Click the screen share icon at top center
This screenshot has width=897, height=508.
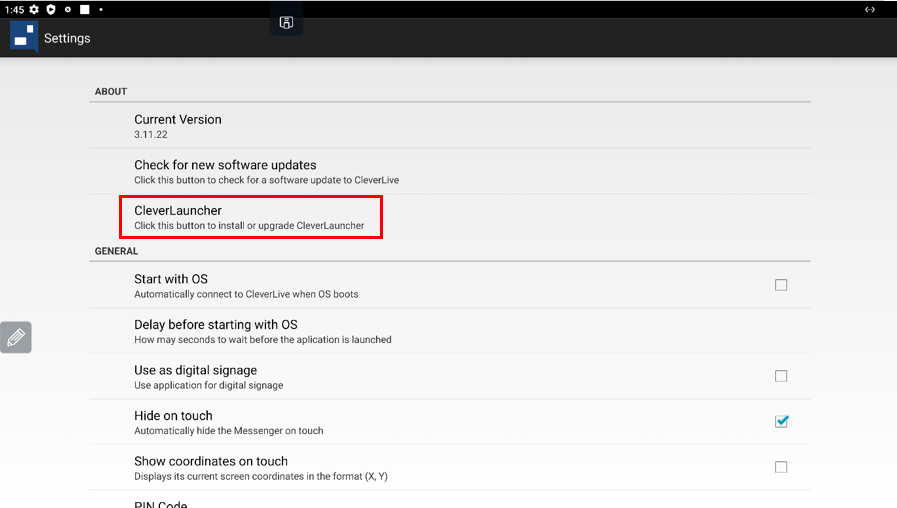pyautogui.click(x=286, y=22)
